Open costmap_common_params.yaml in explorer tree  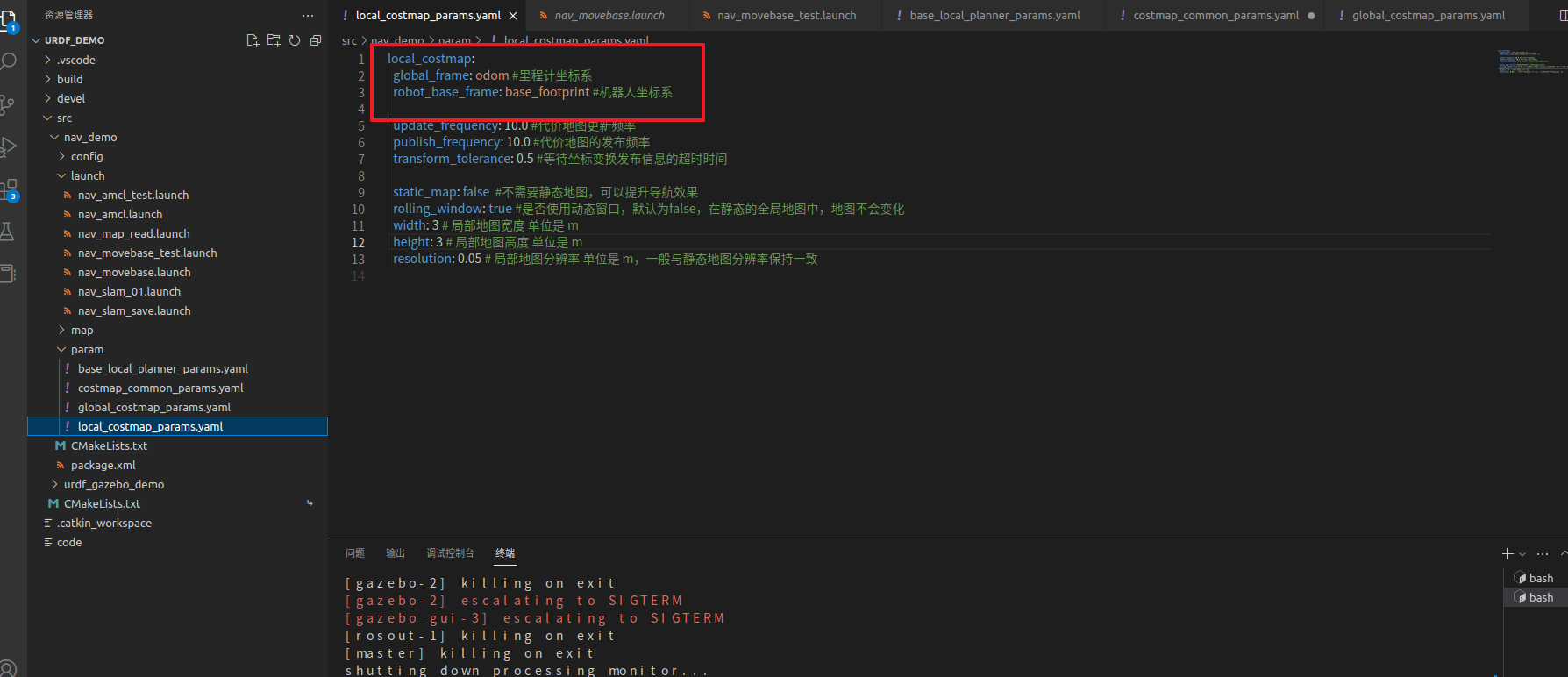(x=160, y=388)
